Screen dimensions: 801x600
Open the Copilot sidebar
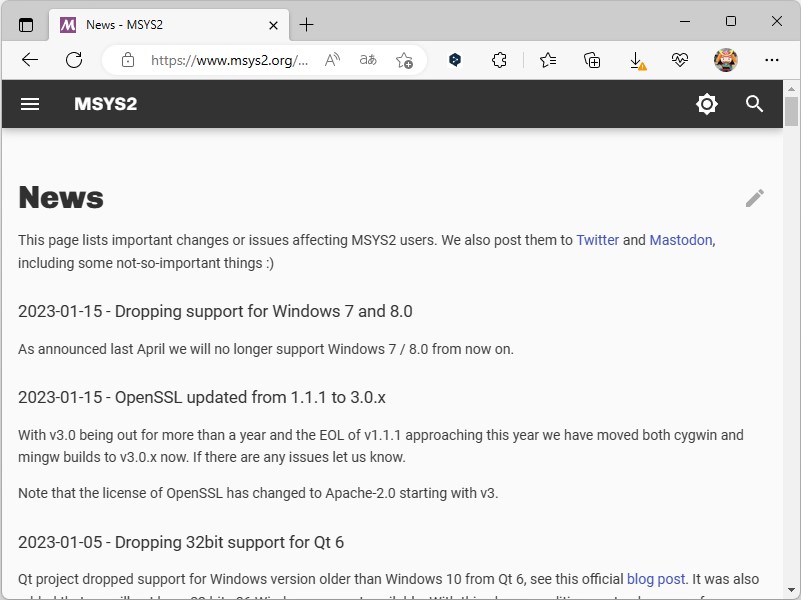pos(454,60)
